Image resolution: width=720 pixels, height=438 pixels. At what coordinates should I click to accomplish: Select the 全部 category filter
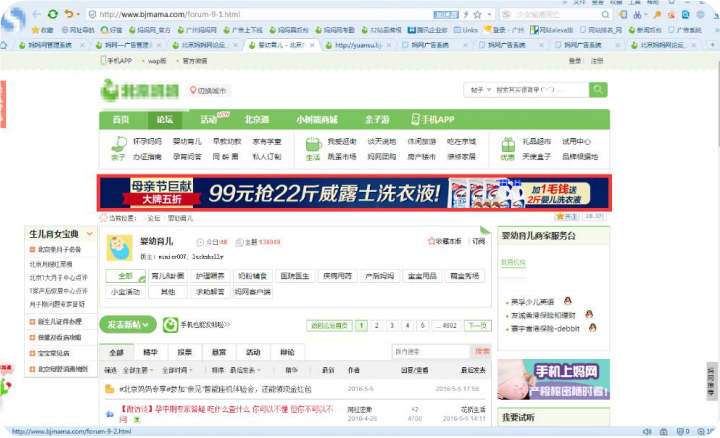click(125, 276)
